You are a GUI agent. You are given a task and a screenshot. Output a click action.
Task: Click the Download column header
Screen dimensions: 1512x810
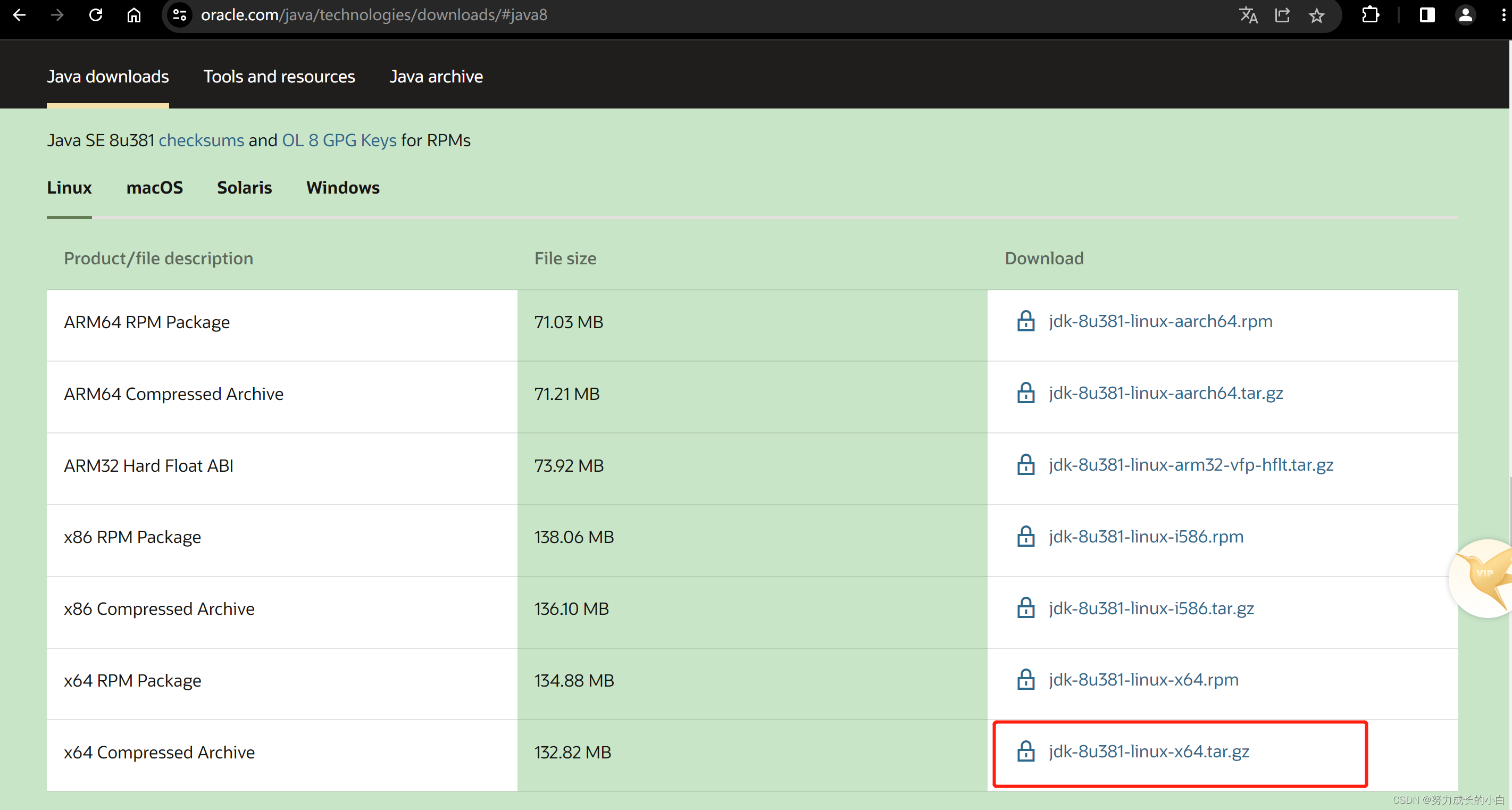pyautogui.click(x=1044, y=258)
